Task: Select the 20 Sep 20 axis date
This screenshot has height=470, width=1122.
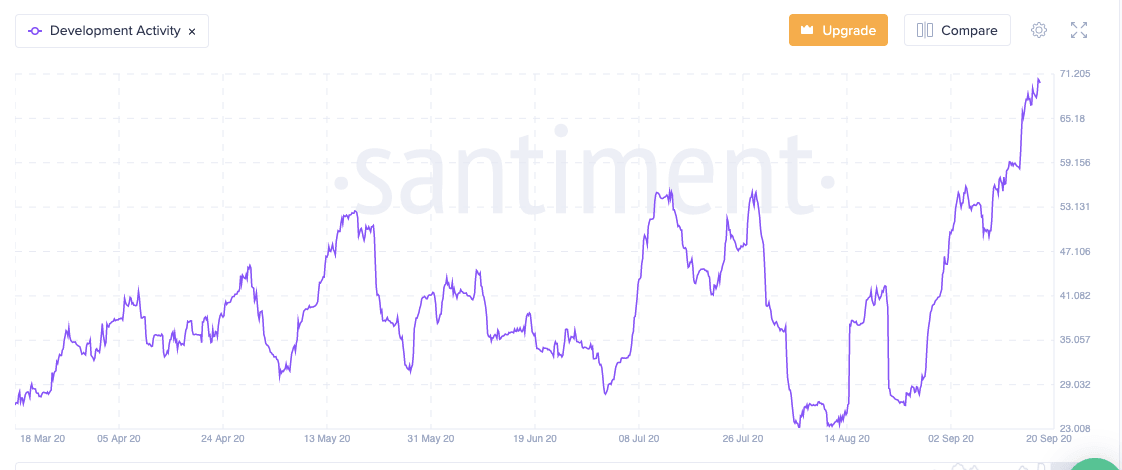Action: click(x=1047, y=438)
